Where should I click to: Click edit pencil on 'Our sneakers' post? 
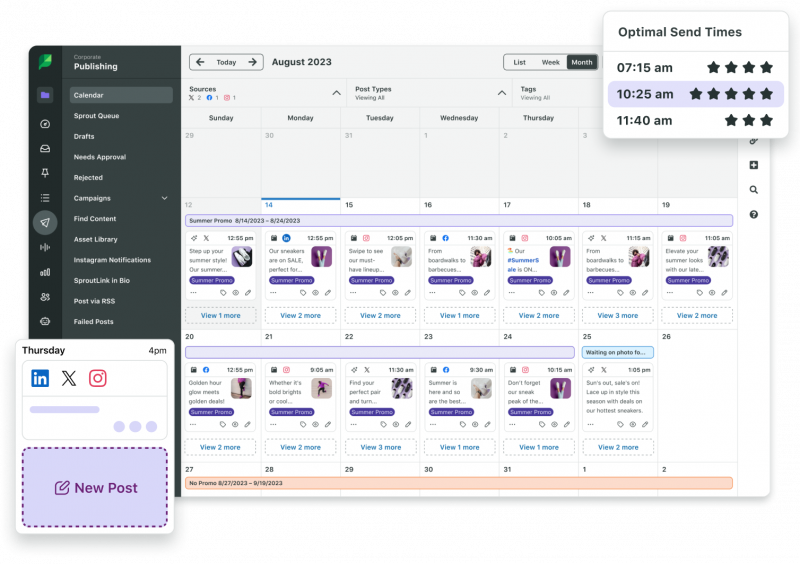(x=328, y=293)
